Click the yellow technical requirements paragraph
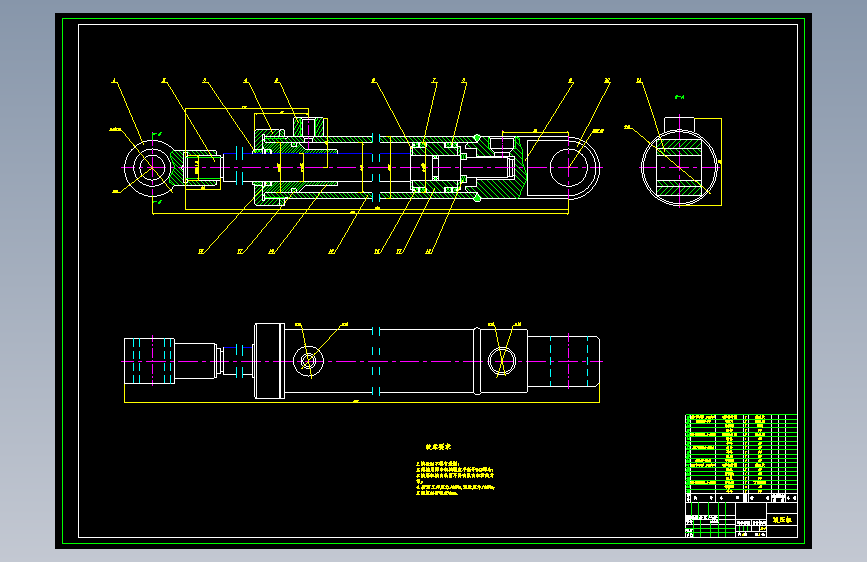This screenshot has width=867, height=562. (x=455, y=478)
